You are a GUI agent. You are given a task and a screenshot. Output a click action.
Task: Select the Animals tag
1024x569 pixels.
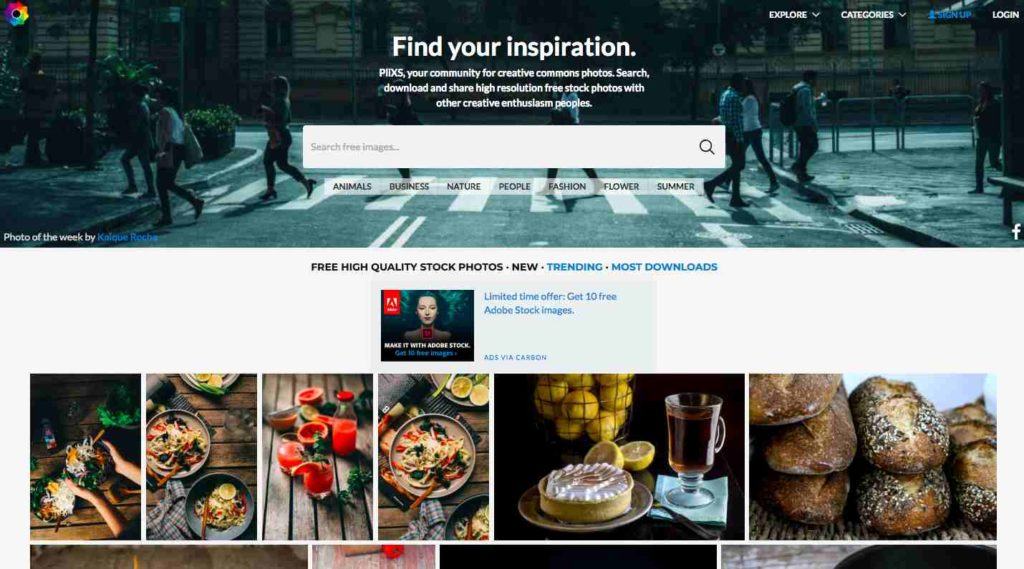(x=352, y=186)
